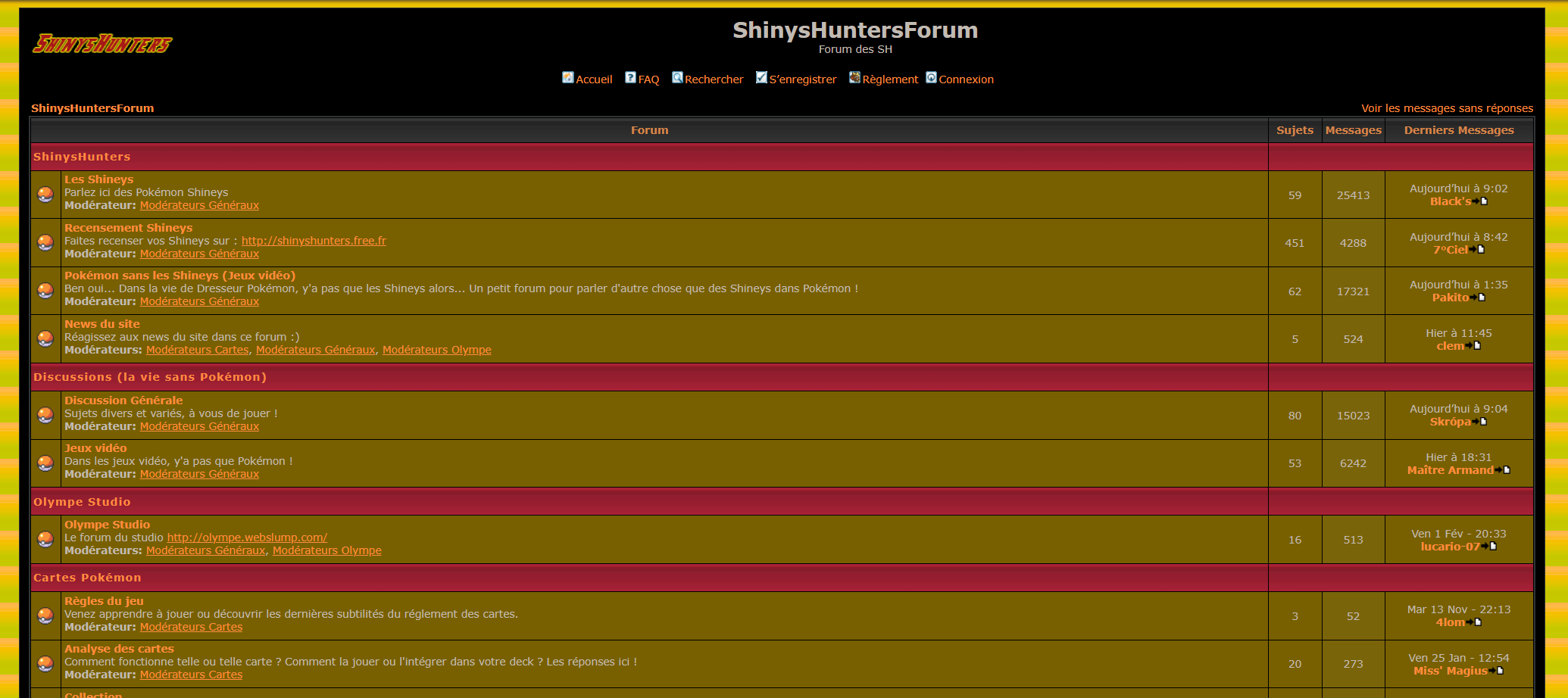Open the Jeux vidéo forum
The image size is (1568, 698).
[95, 448]
